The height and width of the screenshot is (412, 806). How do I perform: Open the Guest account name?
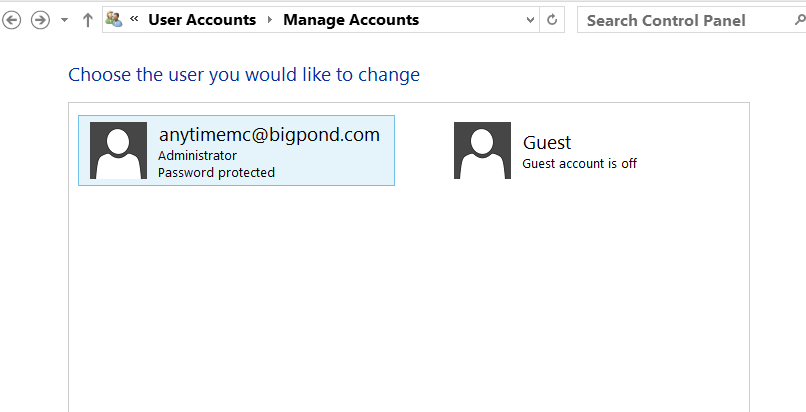click(x=547, y=142)
